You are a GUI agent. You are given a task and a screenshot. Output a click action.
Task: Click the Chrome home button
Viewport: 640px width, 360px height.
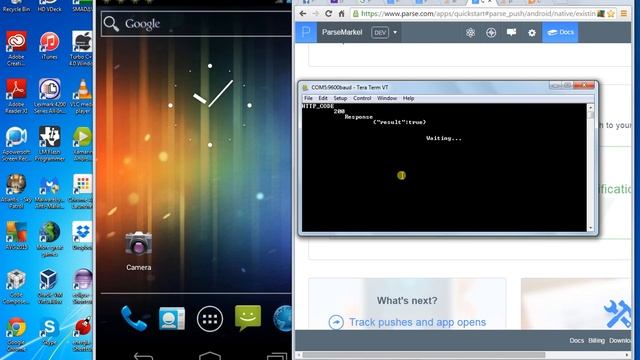[341, 13]
